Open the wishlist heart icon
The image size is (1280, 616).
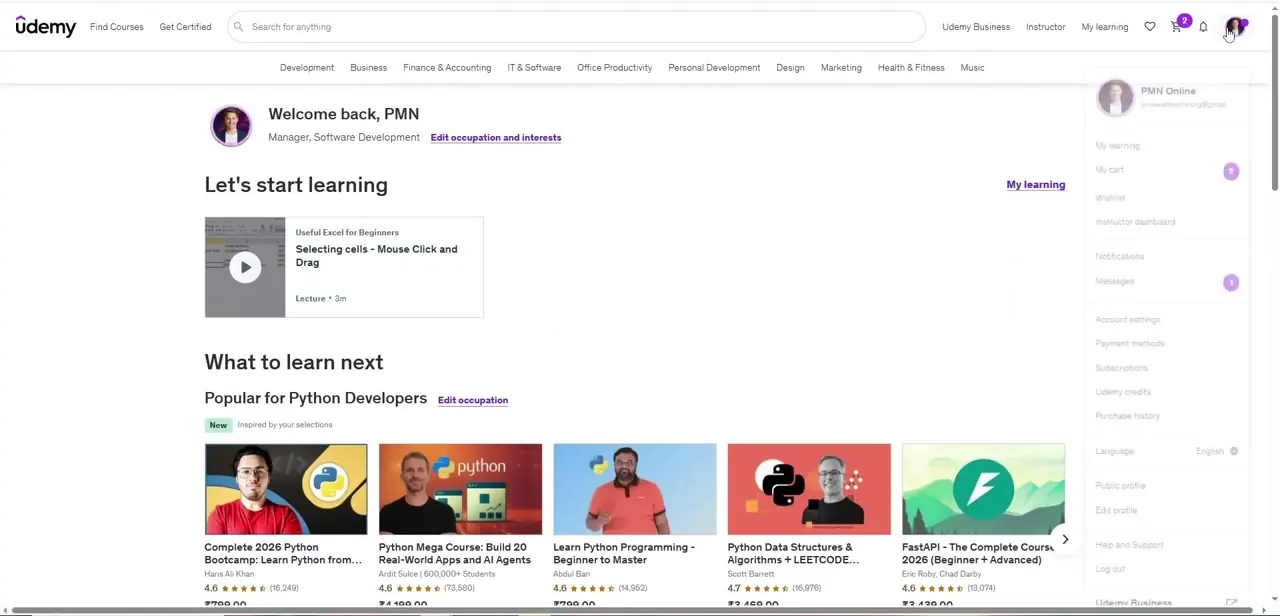click(1150, 27)
